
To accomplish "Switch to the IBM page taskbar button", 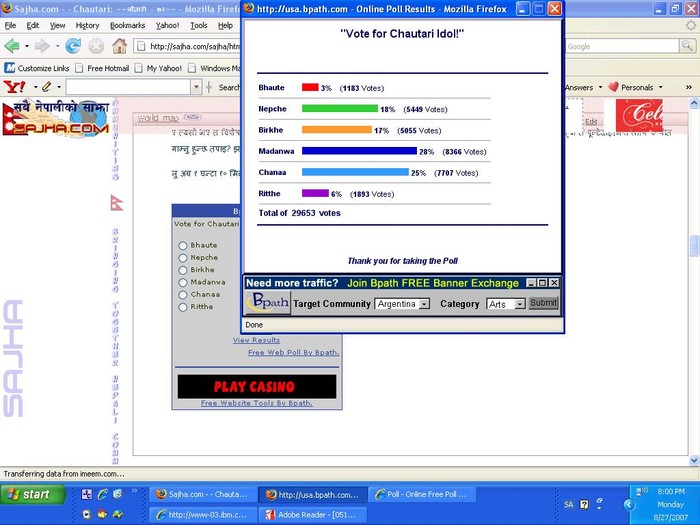I will (x=204, y=515).
